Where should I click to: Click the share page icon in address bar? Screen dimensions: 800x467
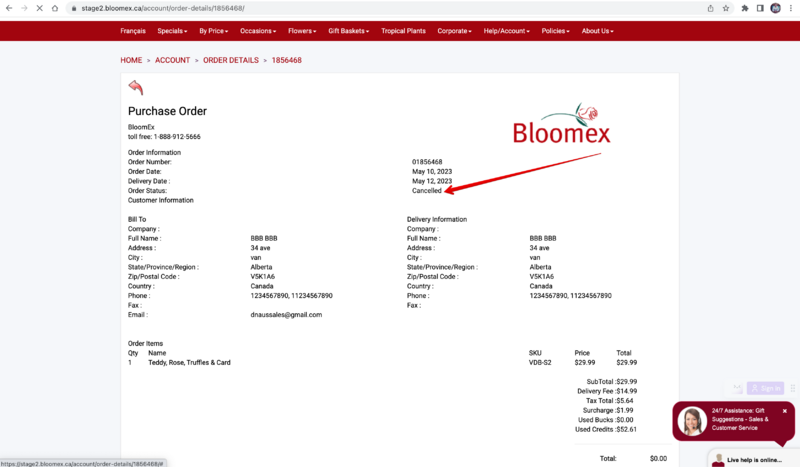[710, 8]
